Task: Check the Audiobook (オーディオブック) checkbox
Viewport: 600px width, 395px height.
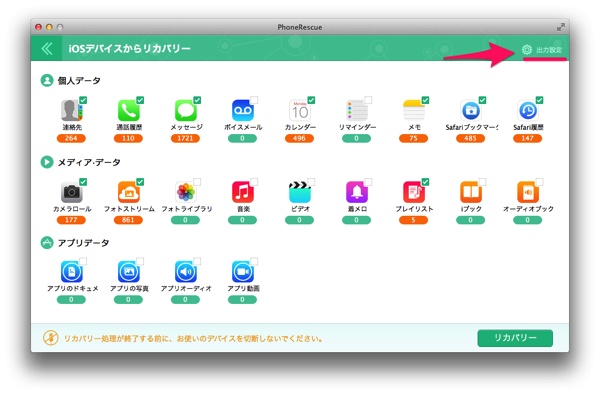Action: click(x=539, y=181)
